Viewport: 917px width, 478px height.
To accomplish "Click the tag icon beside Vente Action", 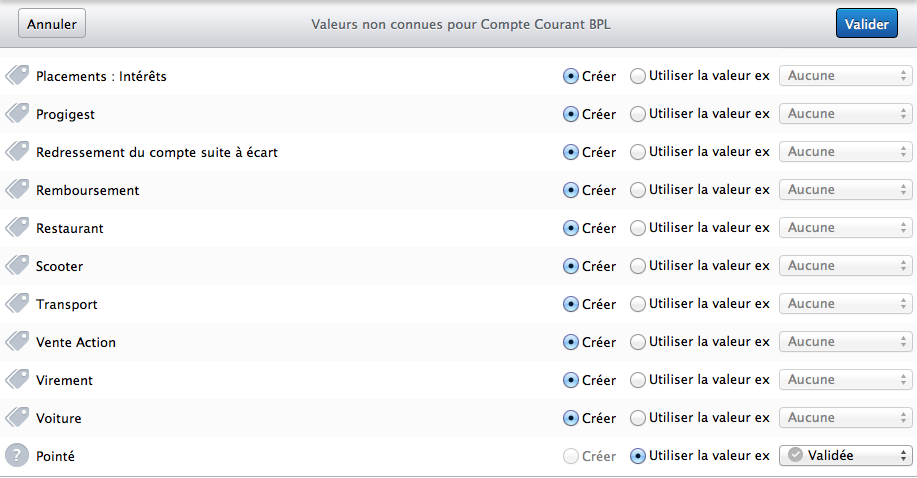I will tap(17, 342).
